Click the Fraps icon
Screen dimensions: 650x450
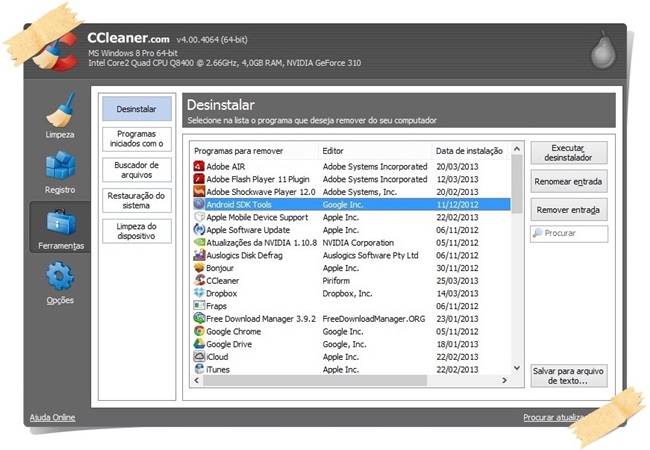(199, 306)
